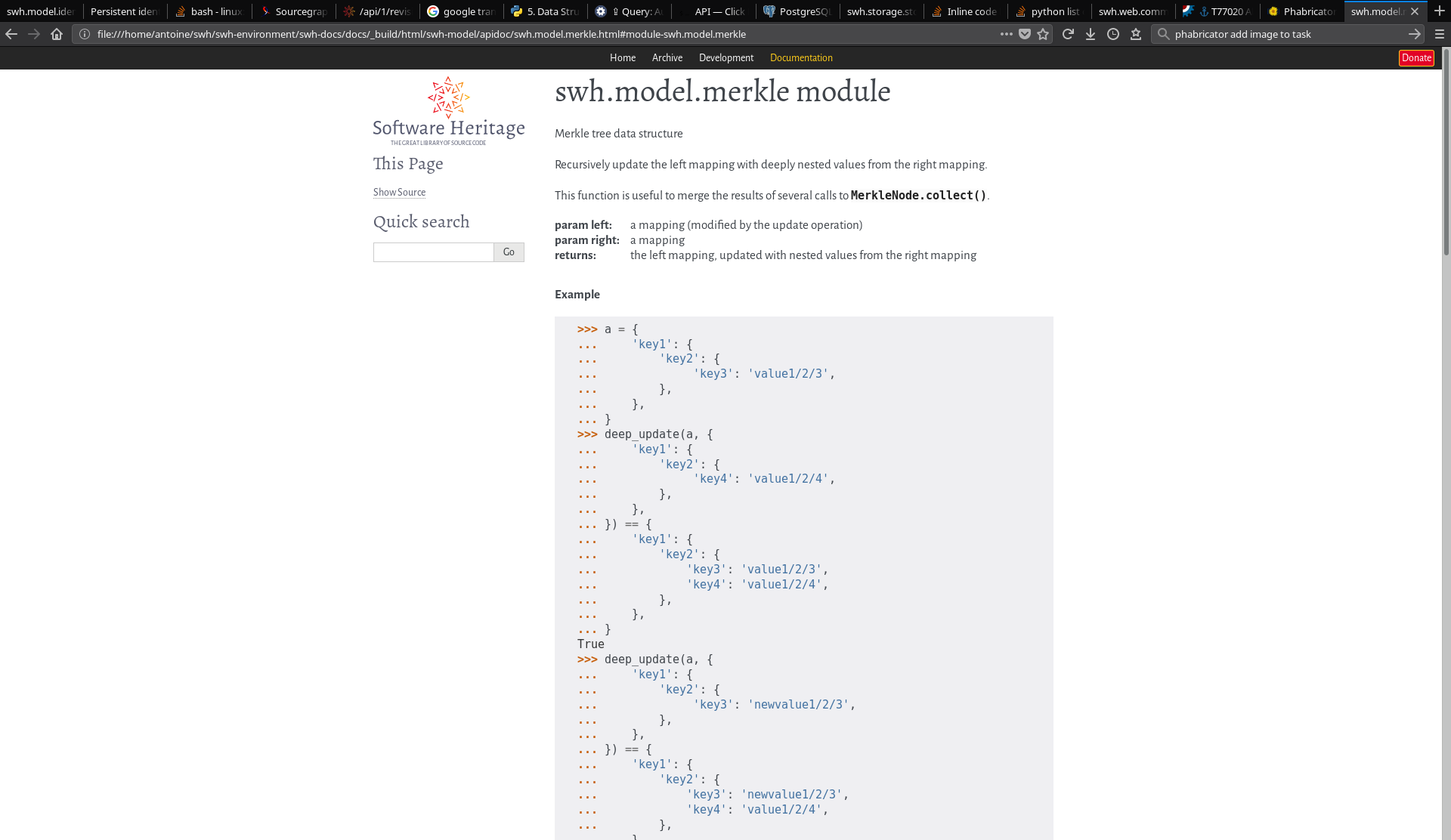
Task: Click the 'Merkle tree data structure' text
Action: tap(619, 134)
